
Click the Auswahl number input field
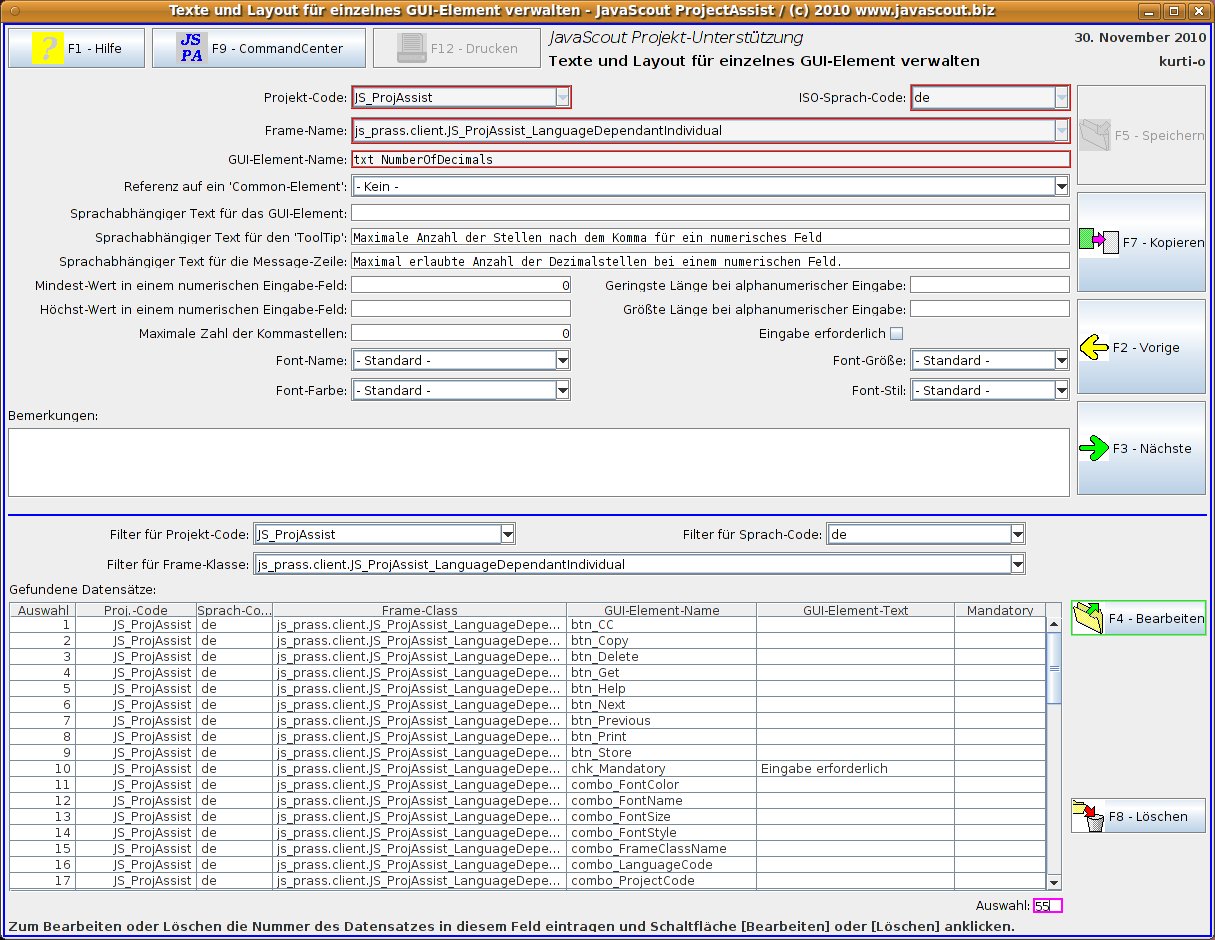click(1047, 906)
